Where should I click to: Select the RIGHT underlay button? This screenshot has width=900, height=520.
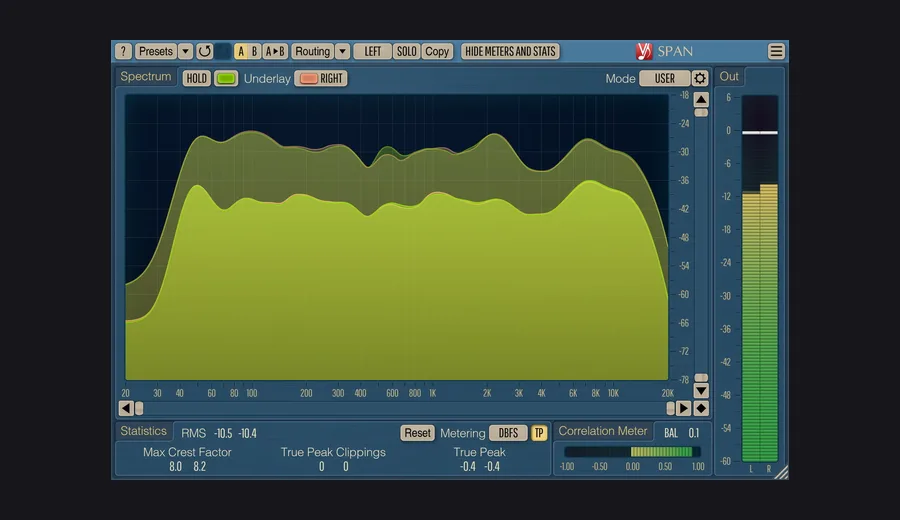coord(321,78)
